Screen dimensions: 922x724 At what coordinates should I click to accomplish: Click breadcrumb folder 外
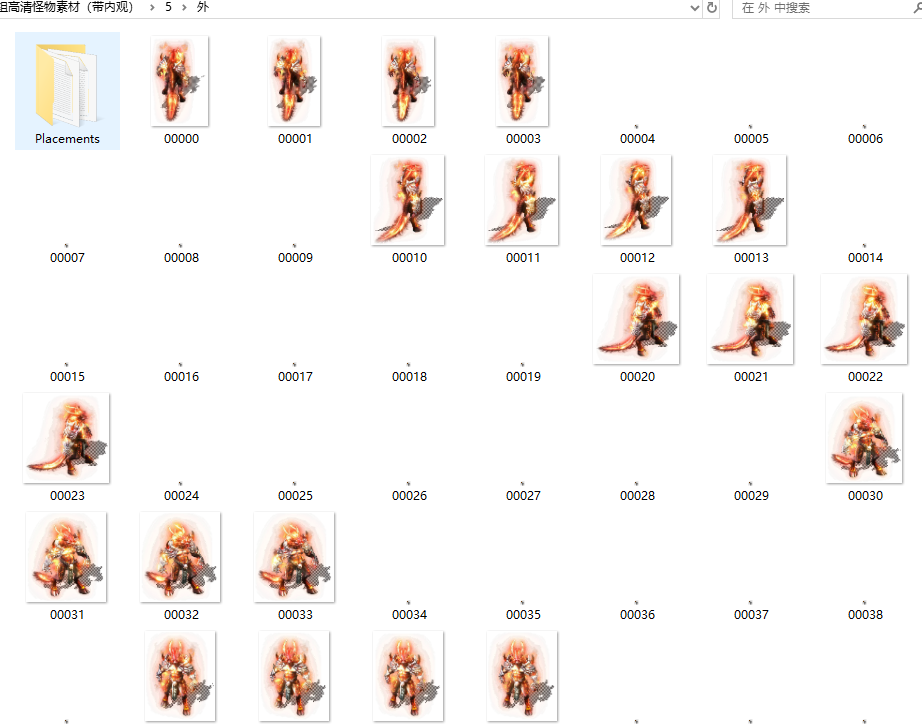[x=202, y=7]
